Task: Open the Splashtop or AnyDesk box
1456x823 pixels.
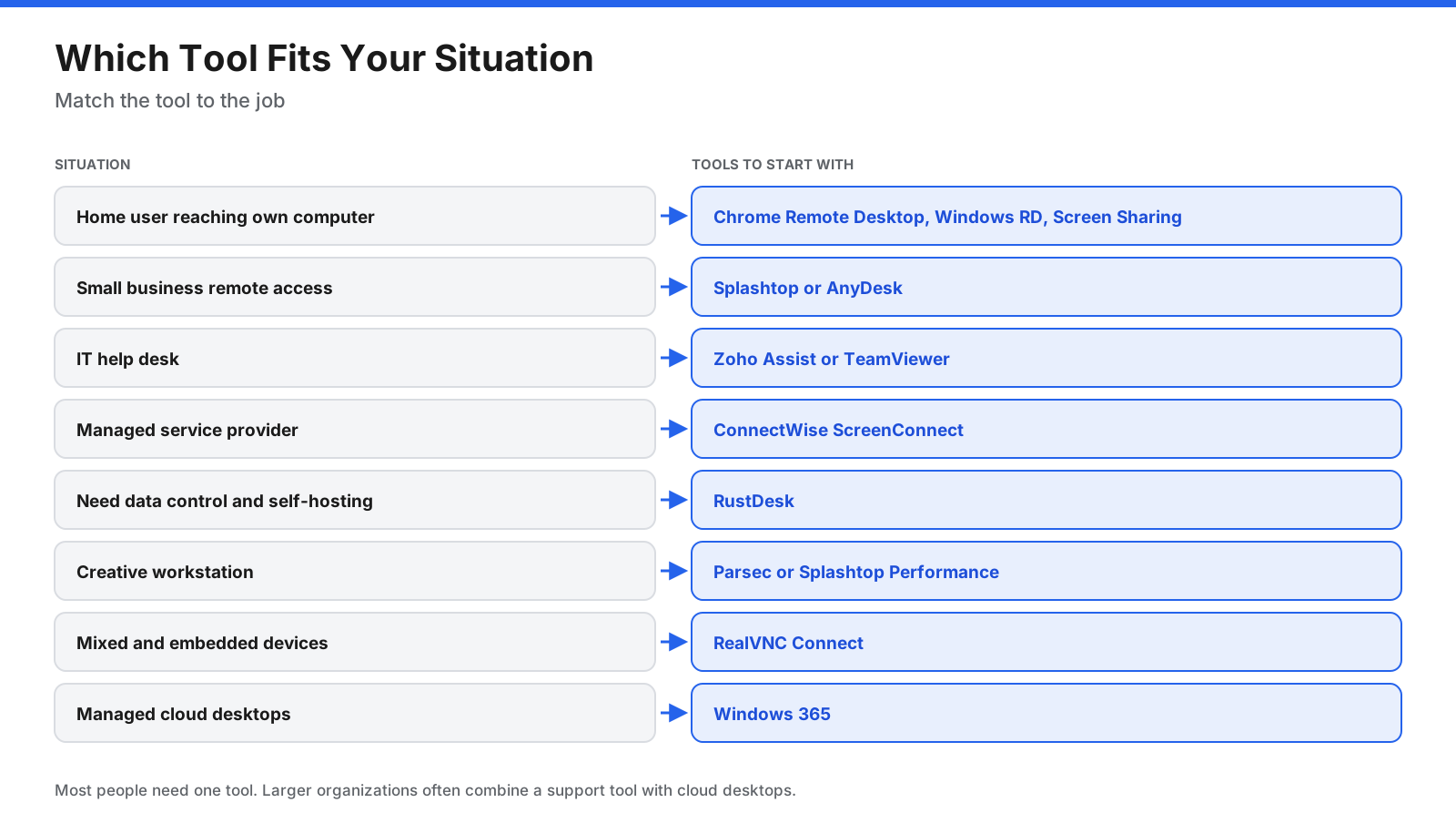Action: point(1046,287)
